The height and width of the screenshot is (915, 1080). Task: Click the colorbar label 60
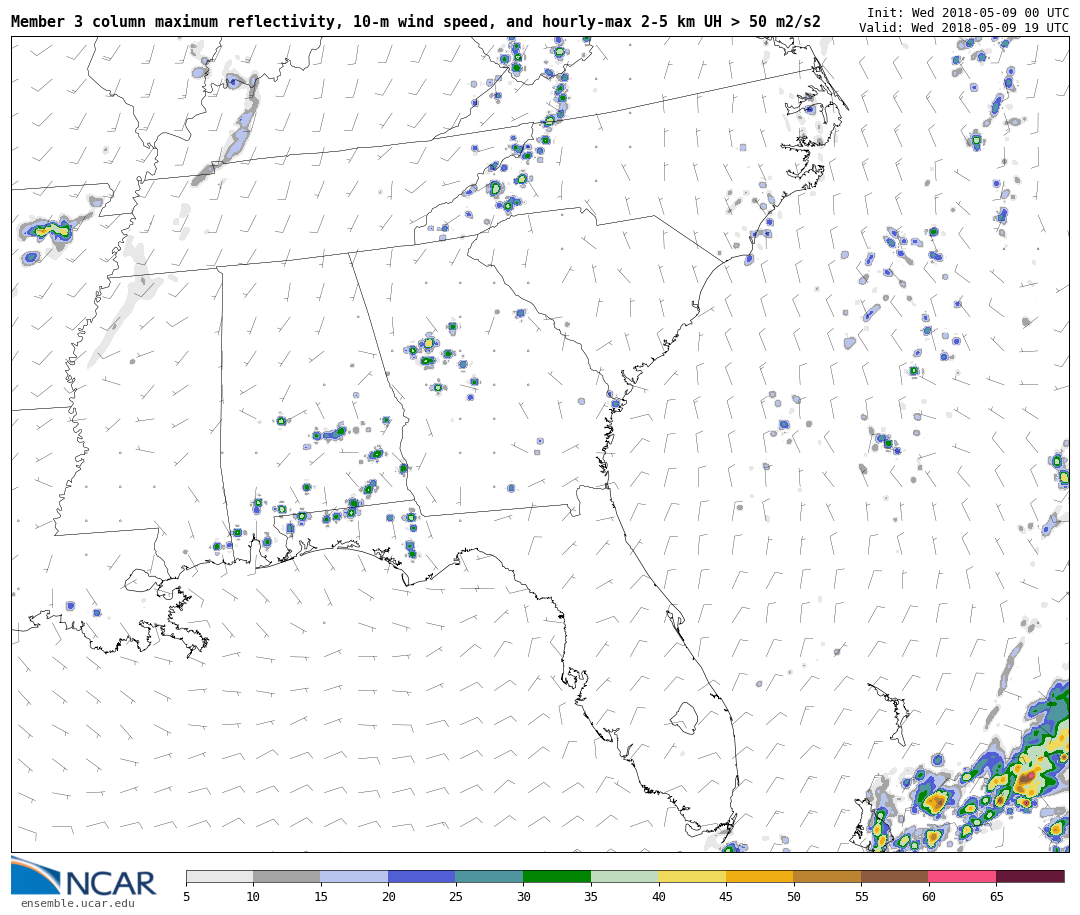928,896
